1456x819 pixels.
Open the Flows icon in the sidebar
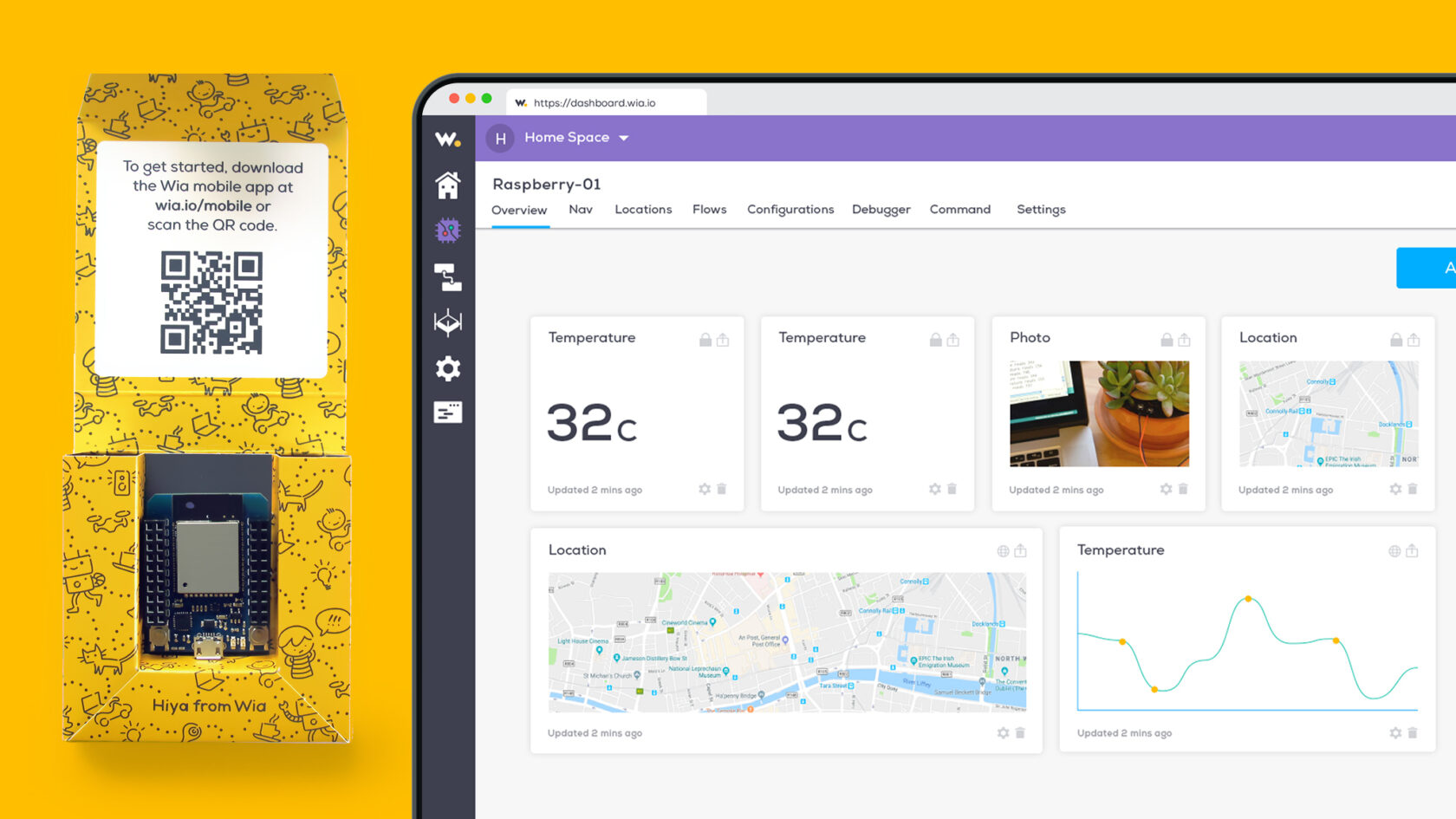point(448,276)
